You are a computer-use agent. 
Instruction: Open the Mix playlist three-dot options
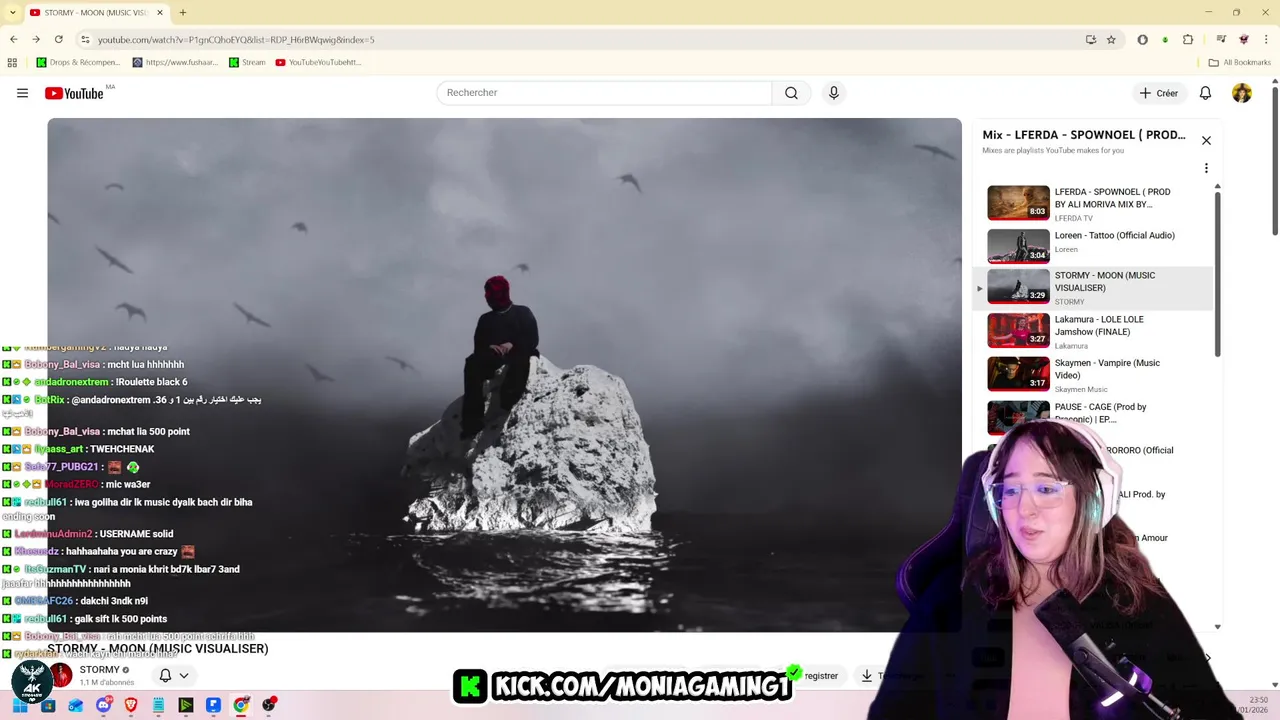pyautogui.click(x=1206, y=168)
